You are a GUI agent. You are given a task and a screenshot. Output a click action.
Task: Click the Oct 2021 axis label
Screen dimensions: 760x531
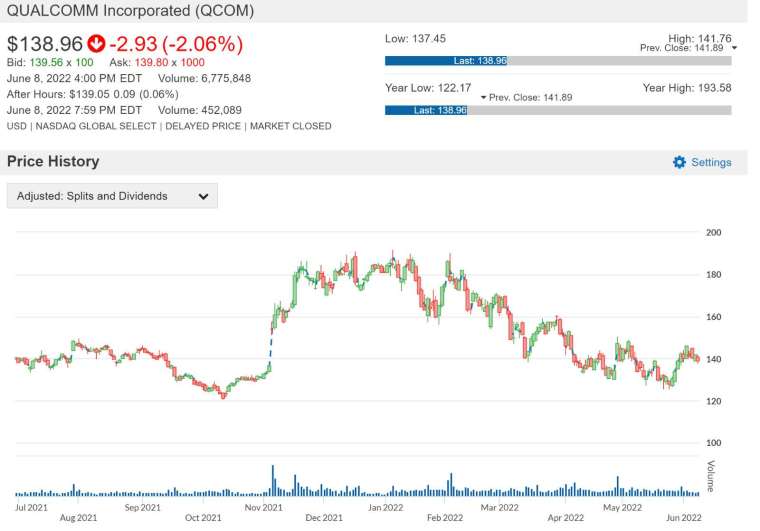(x=203, y=517)
